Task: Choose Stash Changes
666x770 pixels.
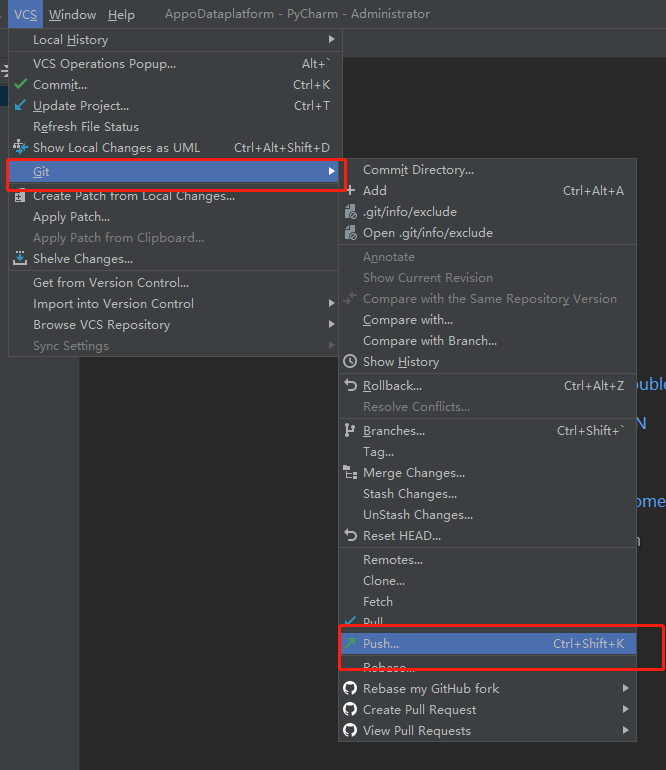Action: 487,494
